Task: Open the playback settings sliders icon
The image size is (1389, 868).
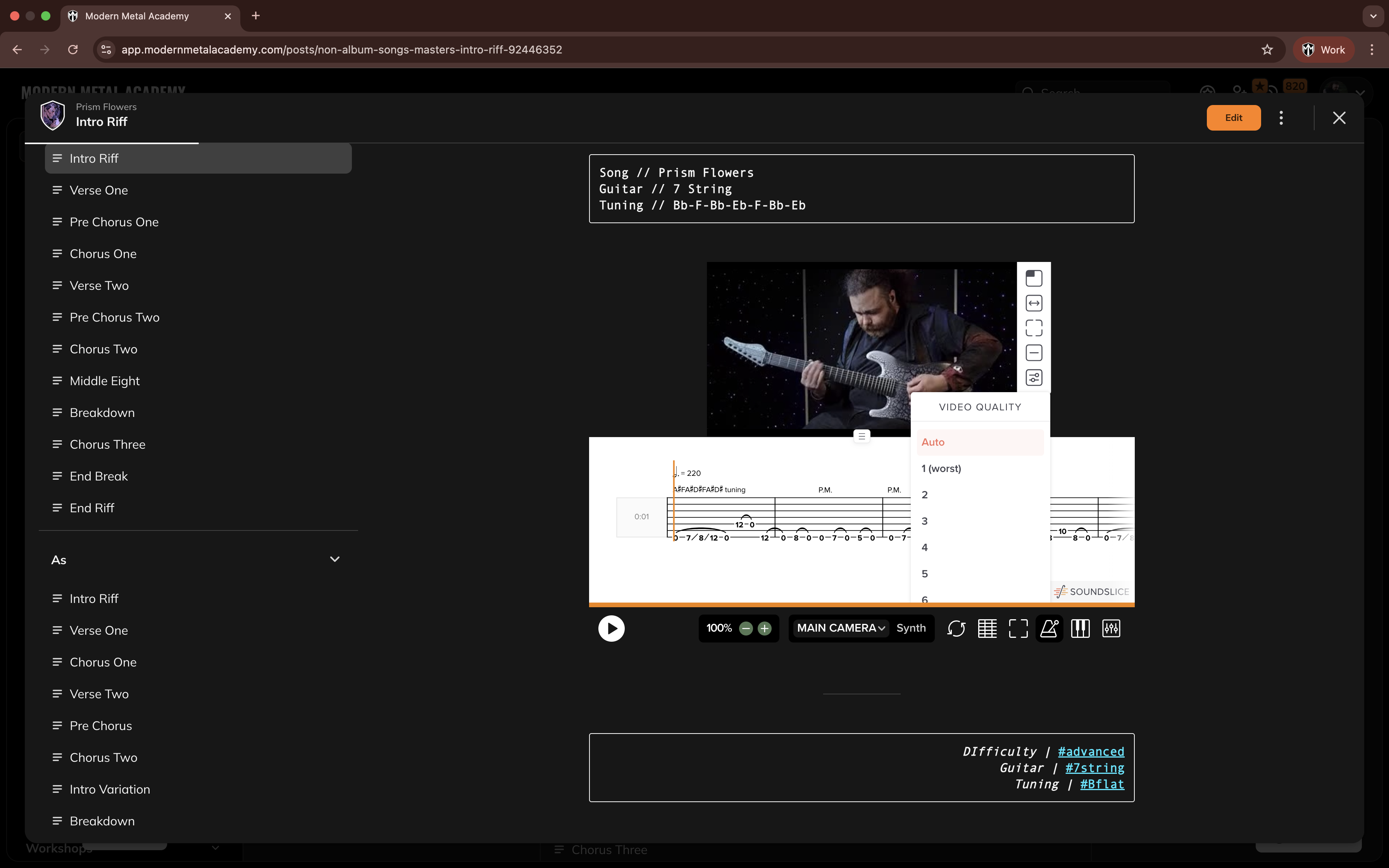Action: click(x=1112, y=629)
